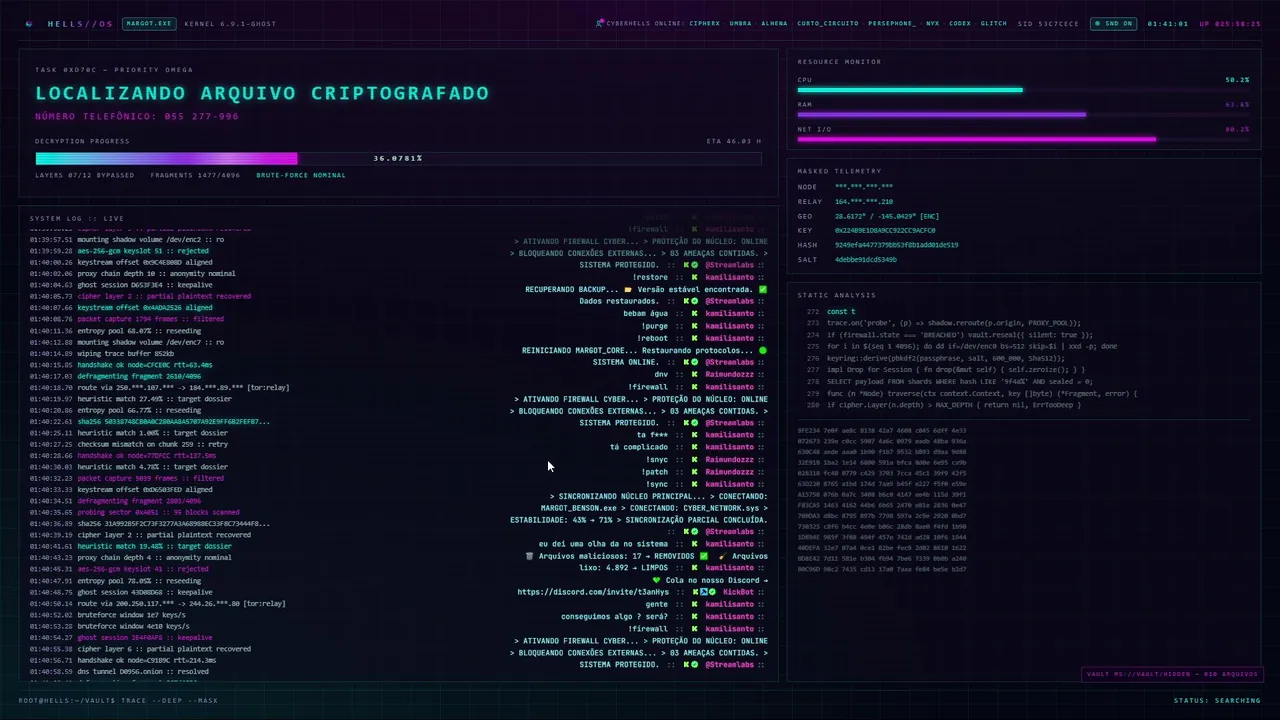Click the chat message 'bebam água'
The height and width of the screenshot is (720, 1280).
[645, 314]
